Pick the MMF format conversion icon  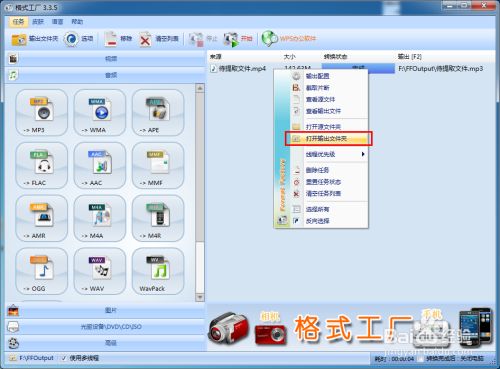point(158,165)
